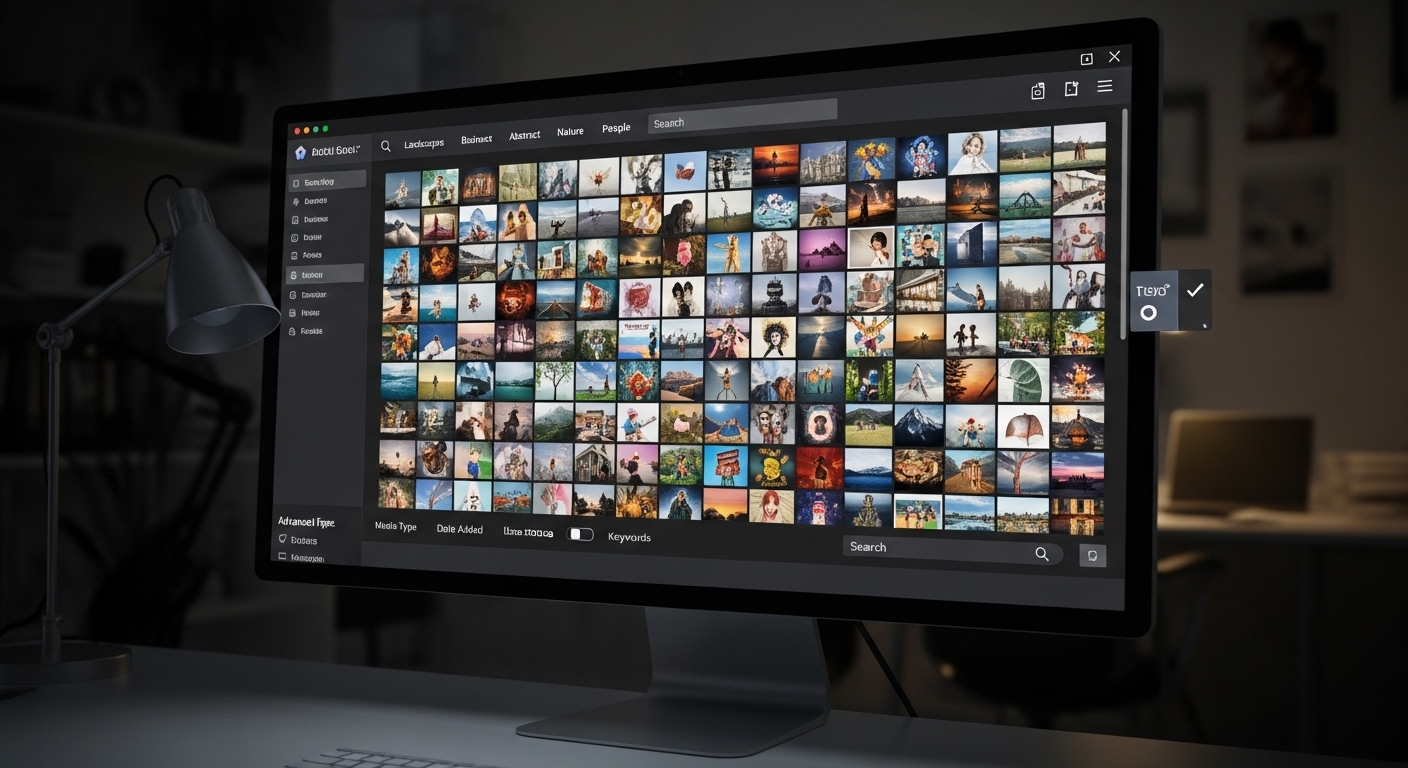Tick the first checkbox under Advanced filters in sidebar
This screenshot has height=768, width=1408.
pos(282,540)
